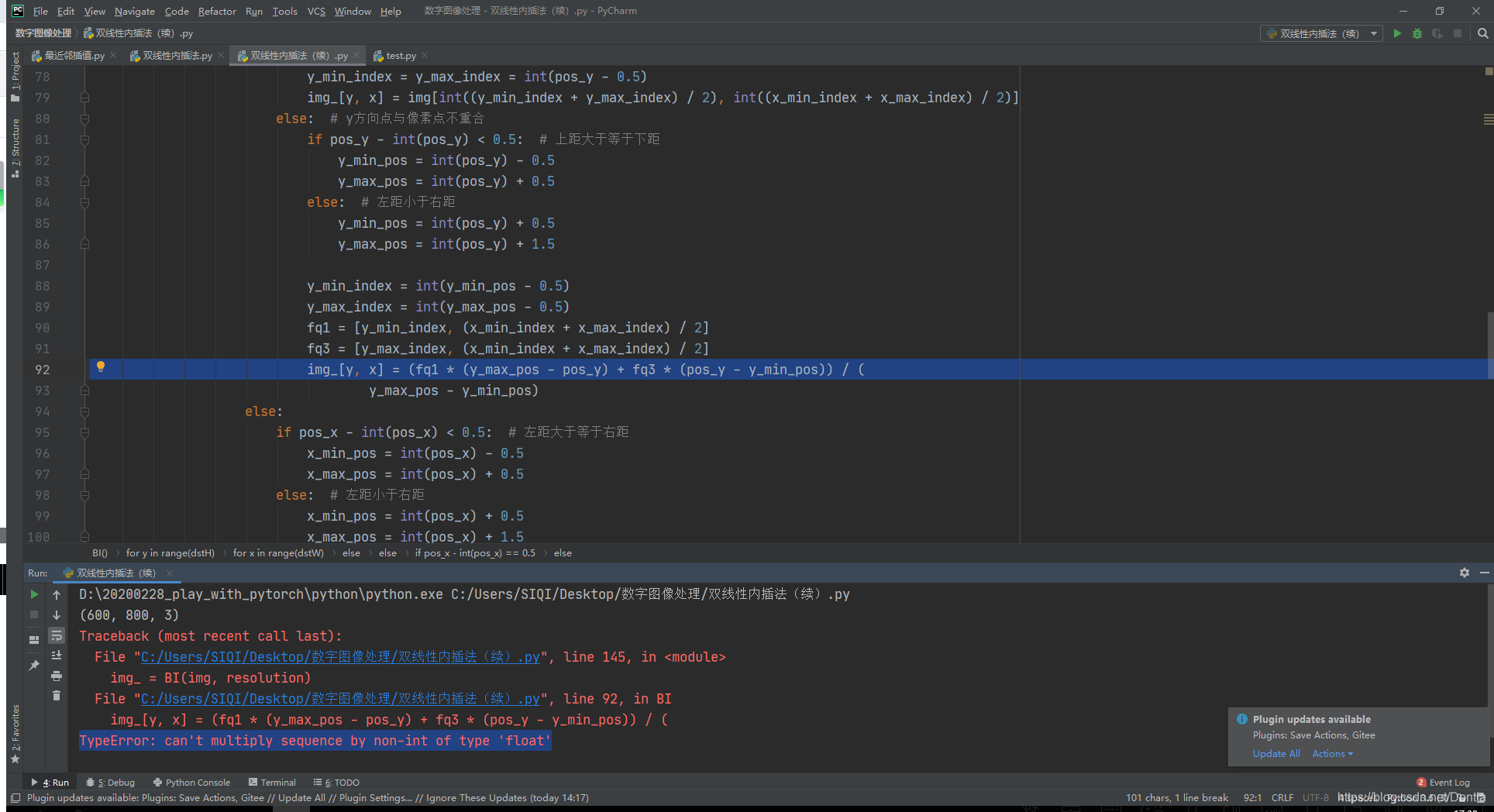This screenshot has width=1494, height=812.
Task: Open the 6: TODO tool tab
Action: point(336,783)
